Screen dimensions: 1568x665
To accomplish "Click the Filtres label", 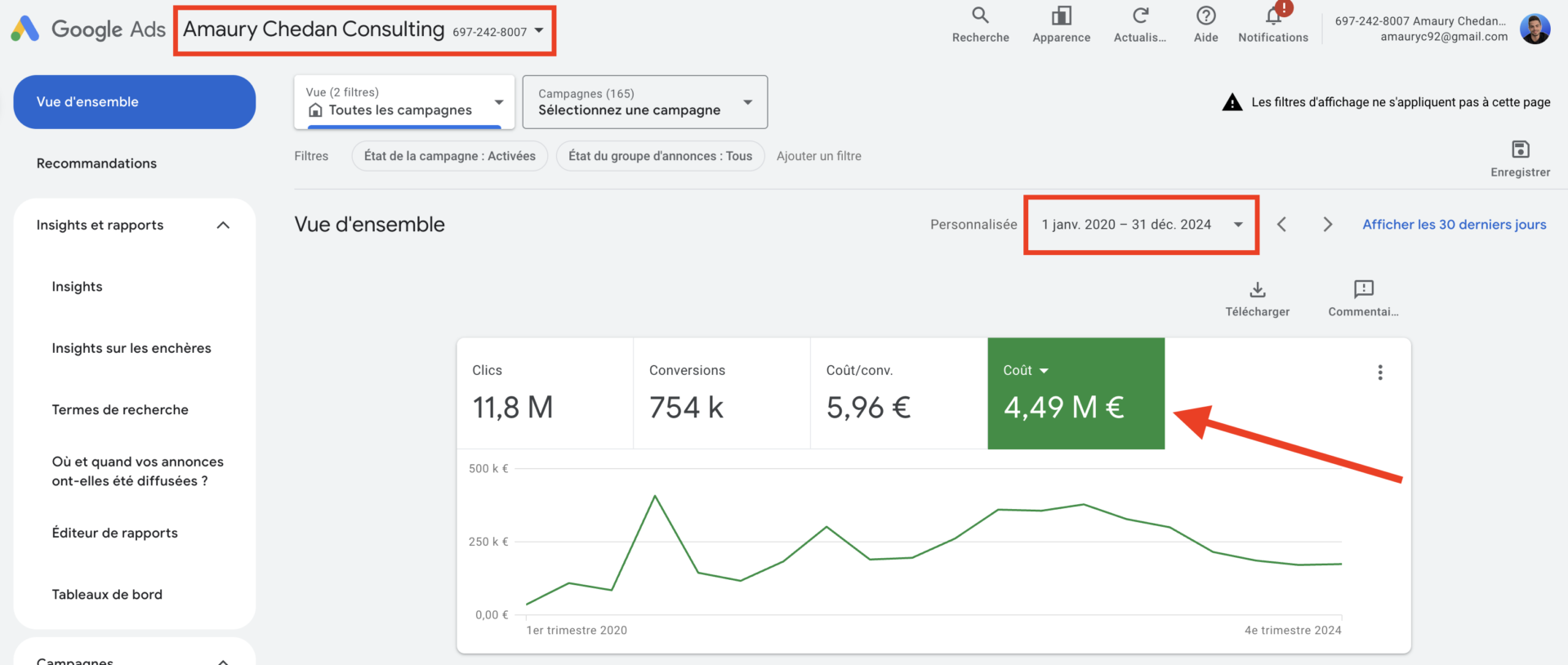I will (x=311, y=156).
